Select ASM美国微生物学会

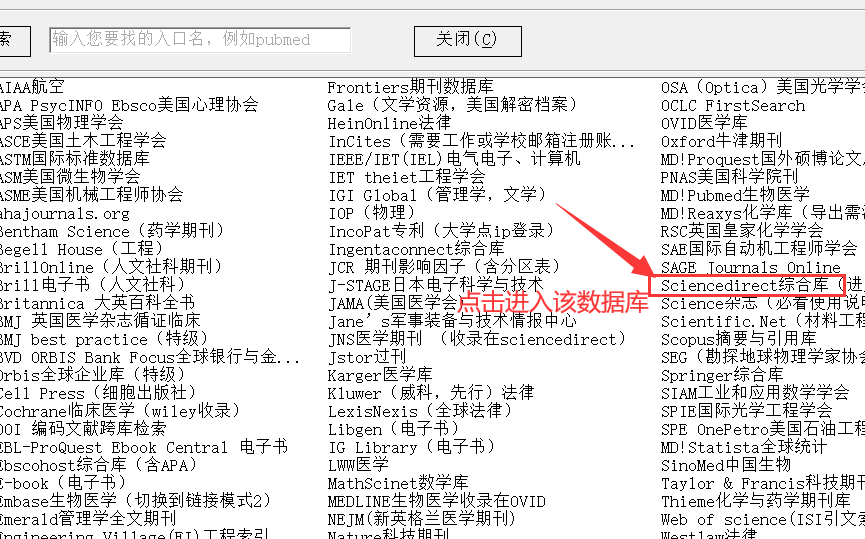tap(70, 177)
